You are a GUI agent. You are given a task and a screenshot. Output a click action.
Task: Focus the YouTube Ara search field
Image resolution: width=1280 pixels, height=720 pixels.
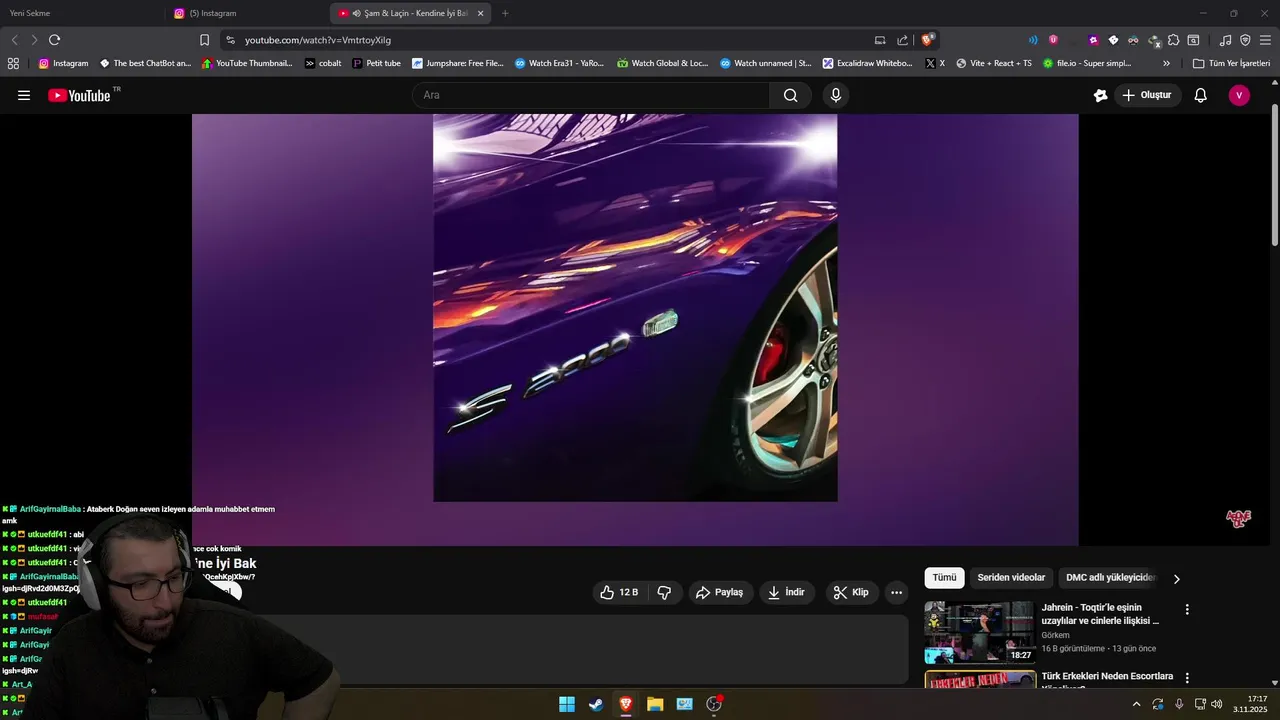(x=590, y=95)
